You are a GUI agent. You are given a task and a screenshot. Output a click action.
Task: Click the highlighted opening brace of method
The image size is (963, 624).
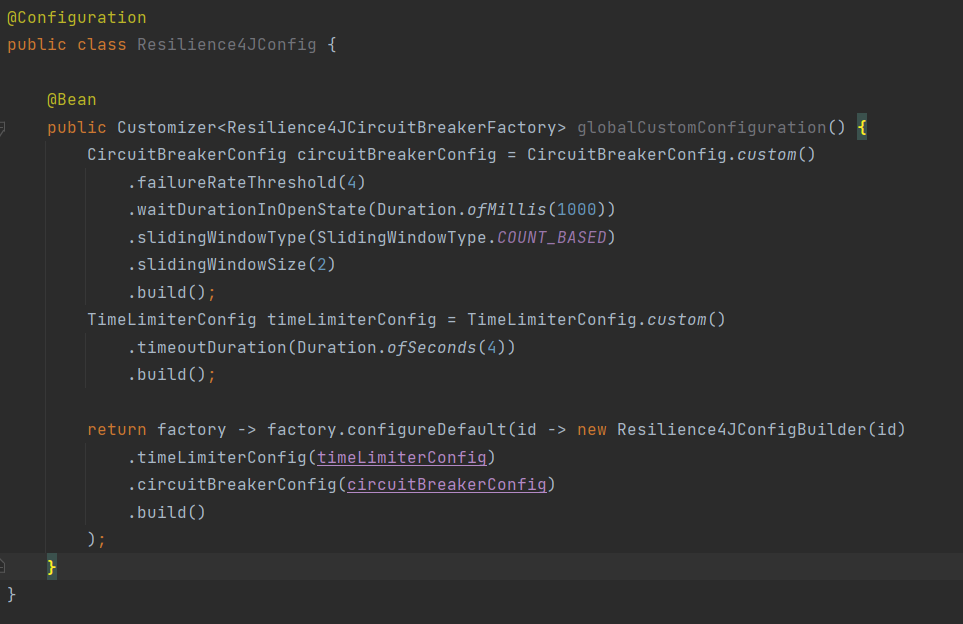(862, 128)
